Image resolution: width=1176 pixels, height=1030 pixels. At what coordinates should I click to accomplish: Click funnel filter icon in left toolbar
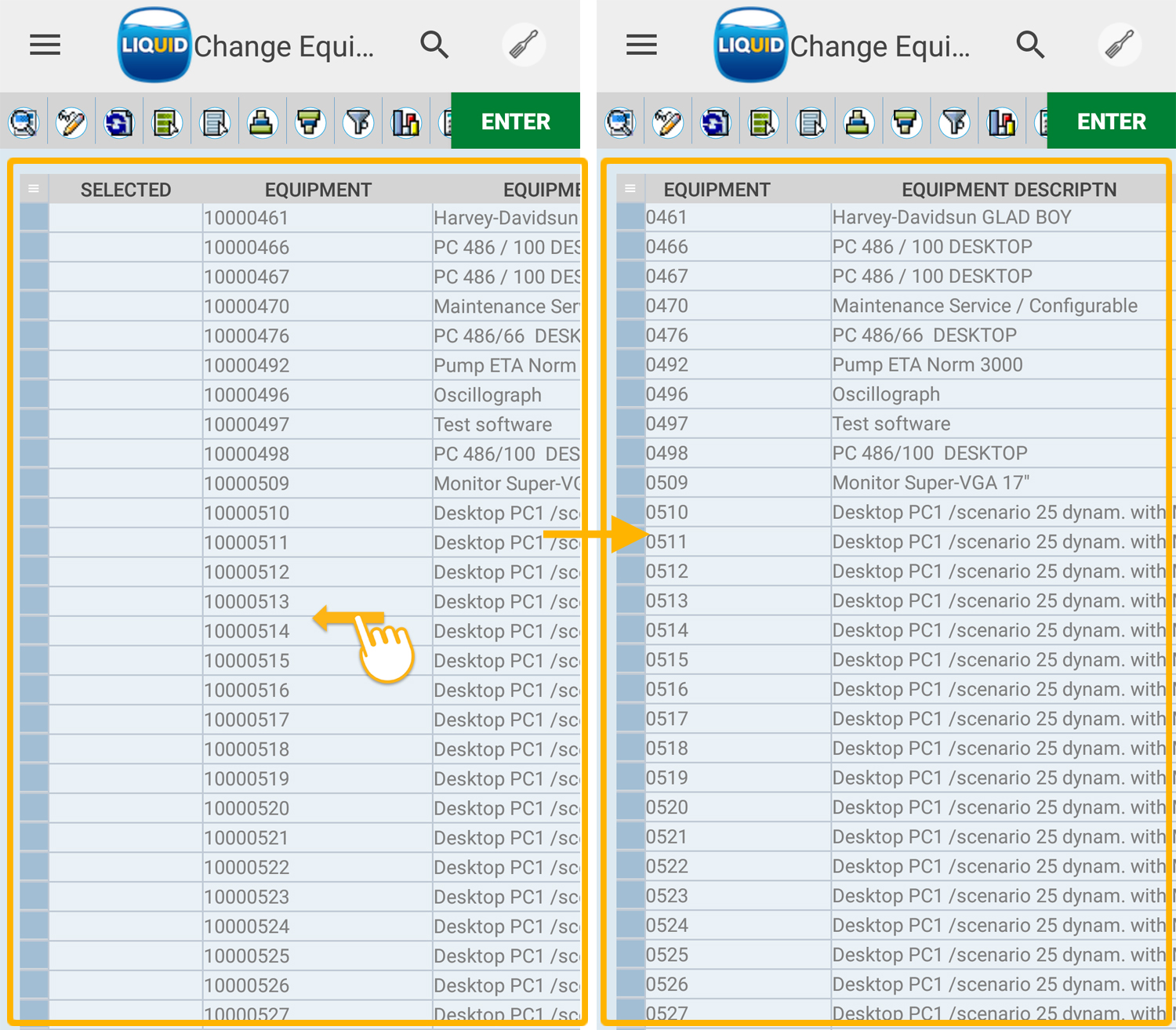pos(358,123)
